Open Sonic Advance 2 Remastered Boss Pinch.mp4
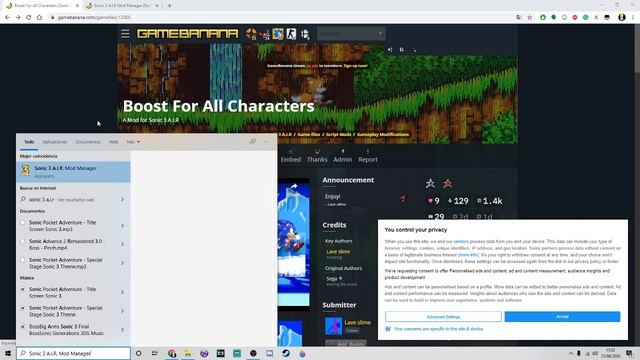Screen dimensions: 640x360 (x=67, y=244)
